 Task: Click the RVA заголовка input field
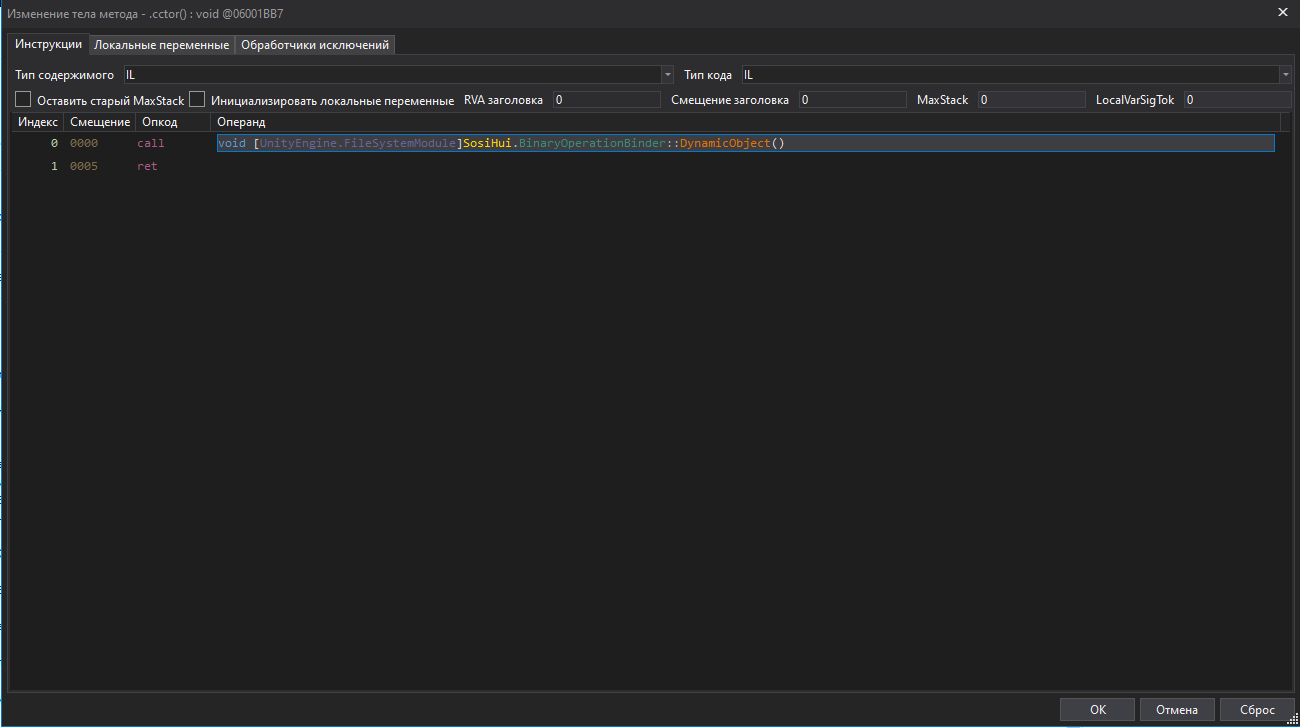pyautogui.click(x=607, y=100)
